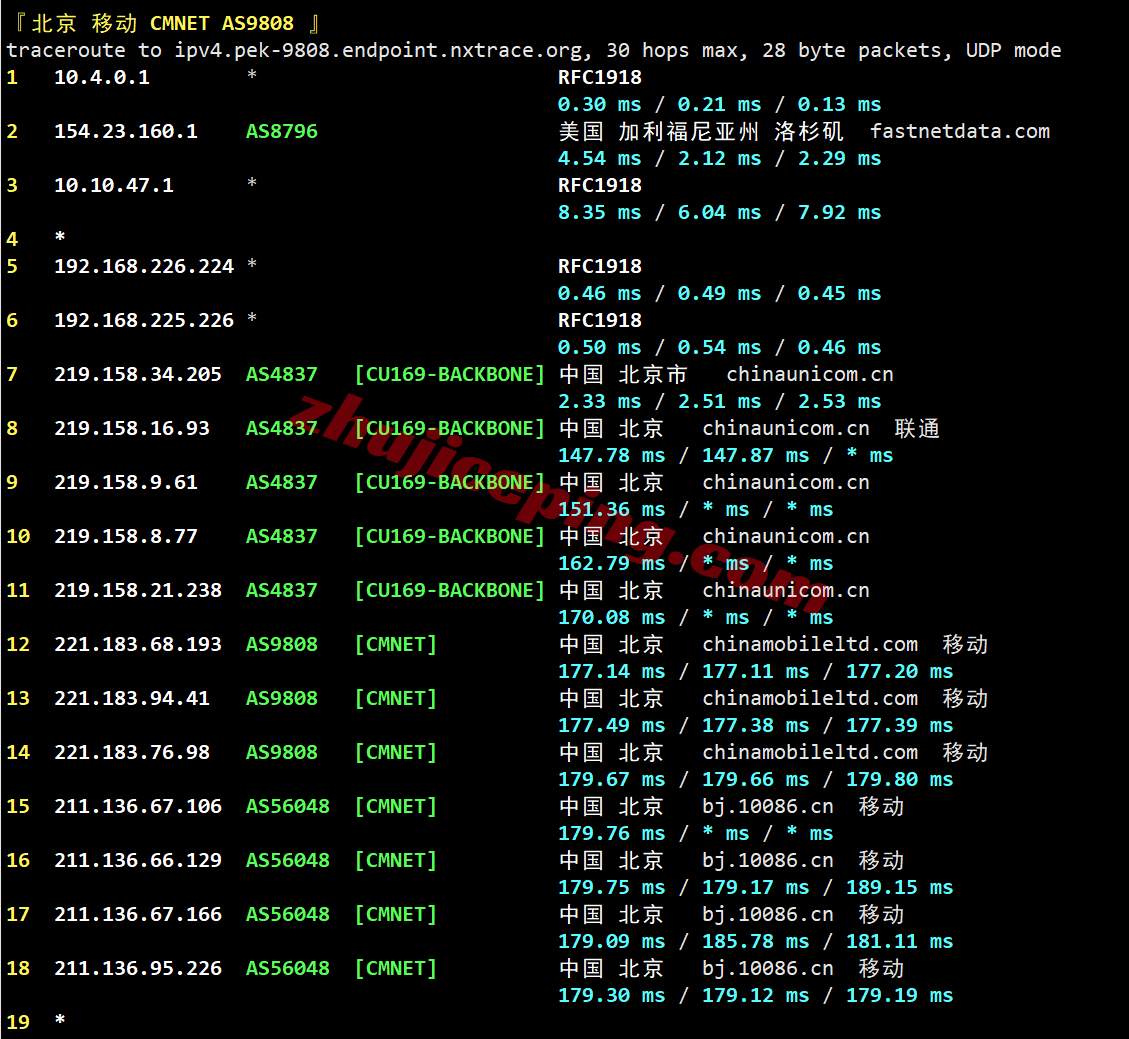
Task: Click the 185.78 ms latency value
Action: coord(755,942)
